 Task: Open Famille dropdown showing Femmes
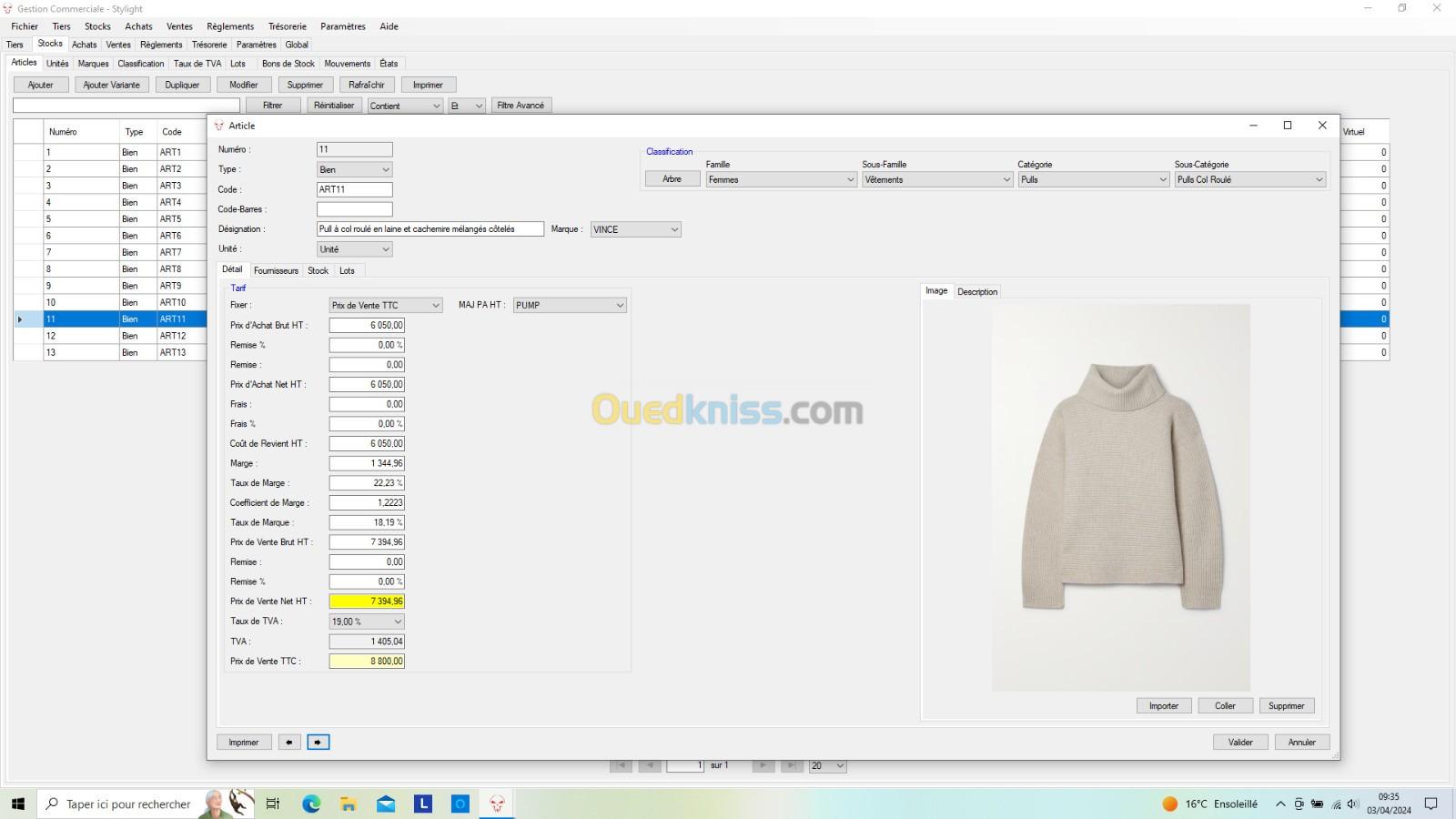click(782, 180)
